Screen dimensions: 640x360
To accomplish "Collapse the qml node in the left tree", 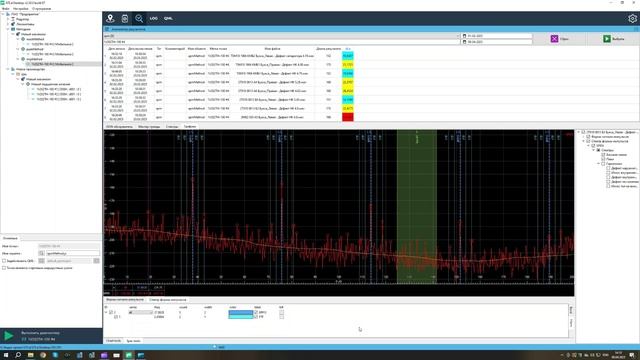I will [x=13, y=74].
